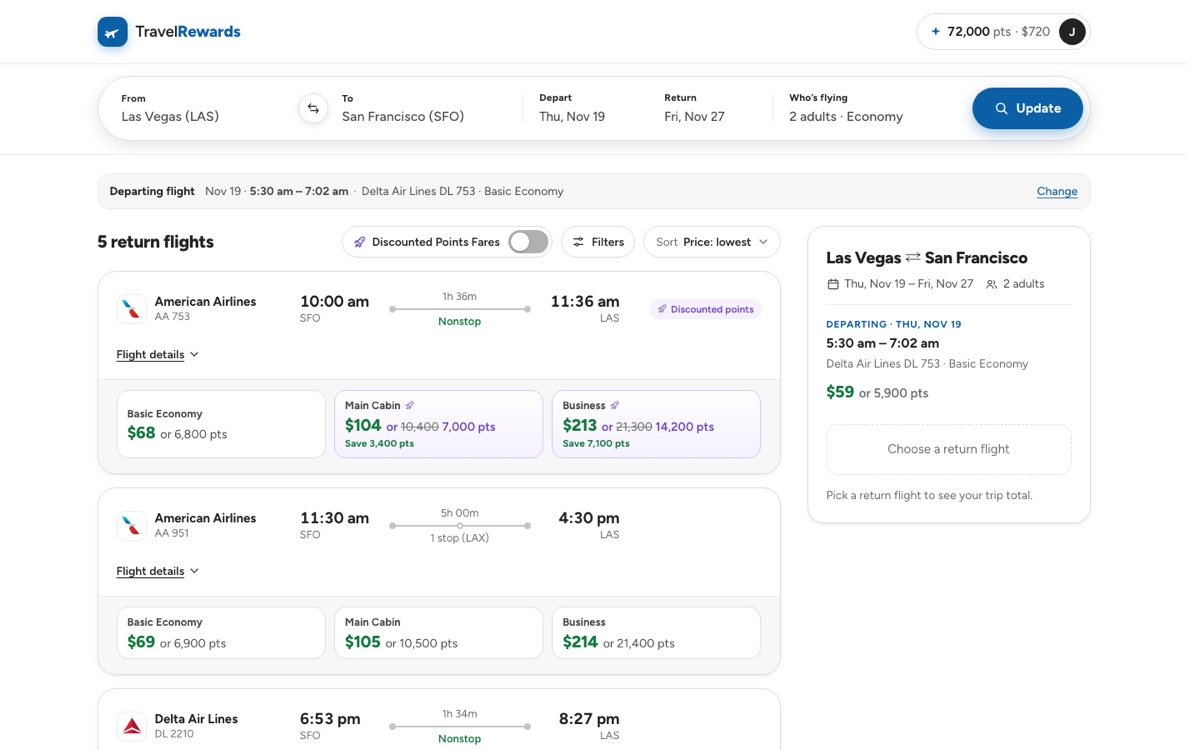The width and height of the screenshot is (1200, 750).
Task: Click the calendar icon in trip summary
Action: [833, 284]
